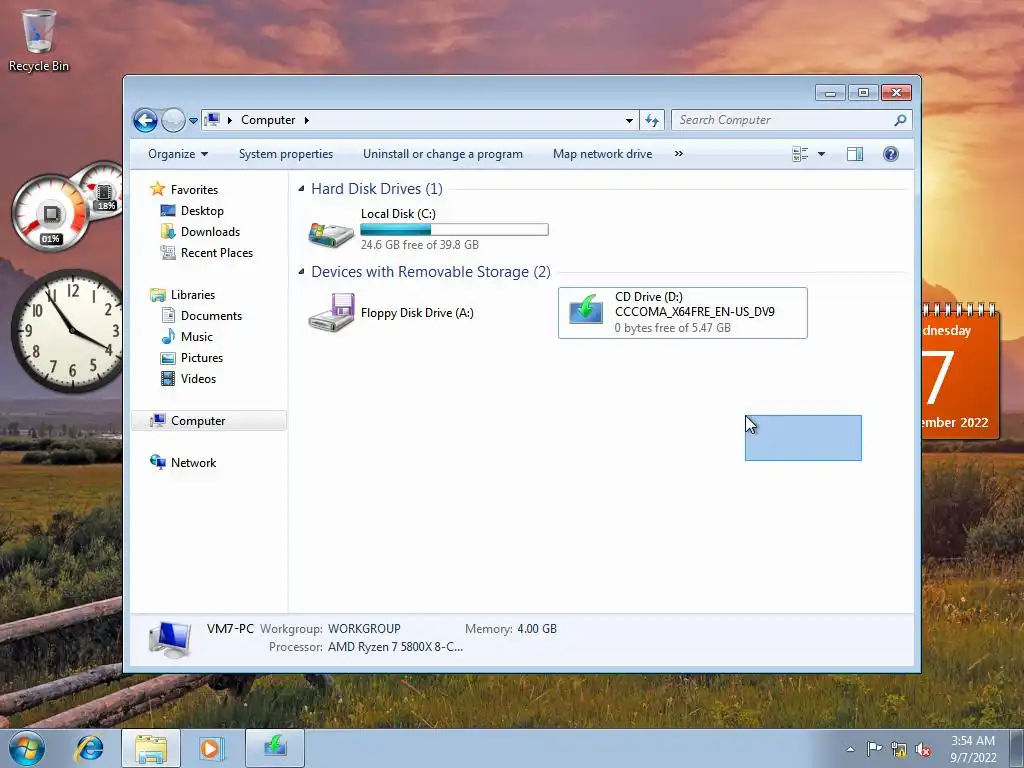Launch Internet Explorer from taskbar

[89, 748]
